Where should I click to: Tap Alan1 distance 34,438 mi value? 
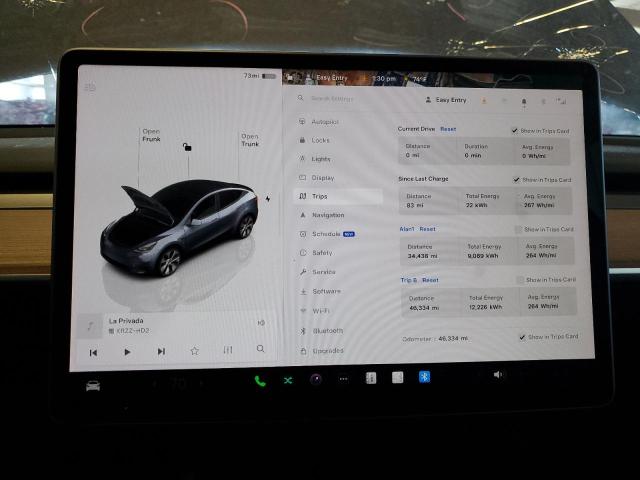coord(422,256)
